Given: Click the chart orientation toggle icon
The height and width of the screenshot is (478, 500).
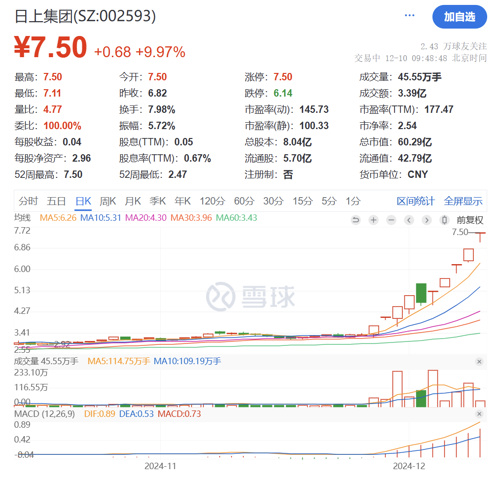Looking at the screenshot, I should pos(444,220).
